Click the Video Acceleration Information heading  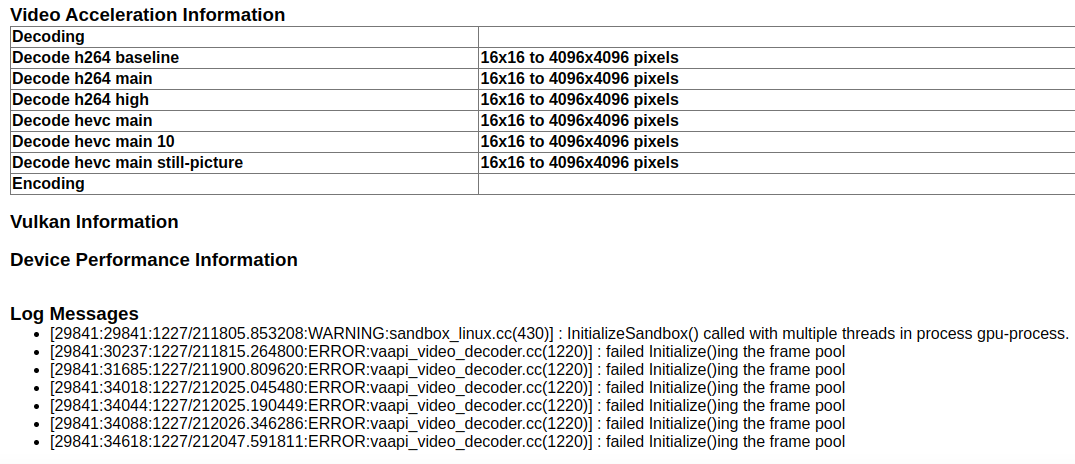(147, 15)
